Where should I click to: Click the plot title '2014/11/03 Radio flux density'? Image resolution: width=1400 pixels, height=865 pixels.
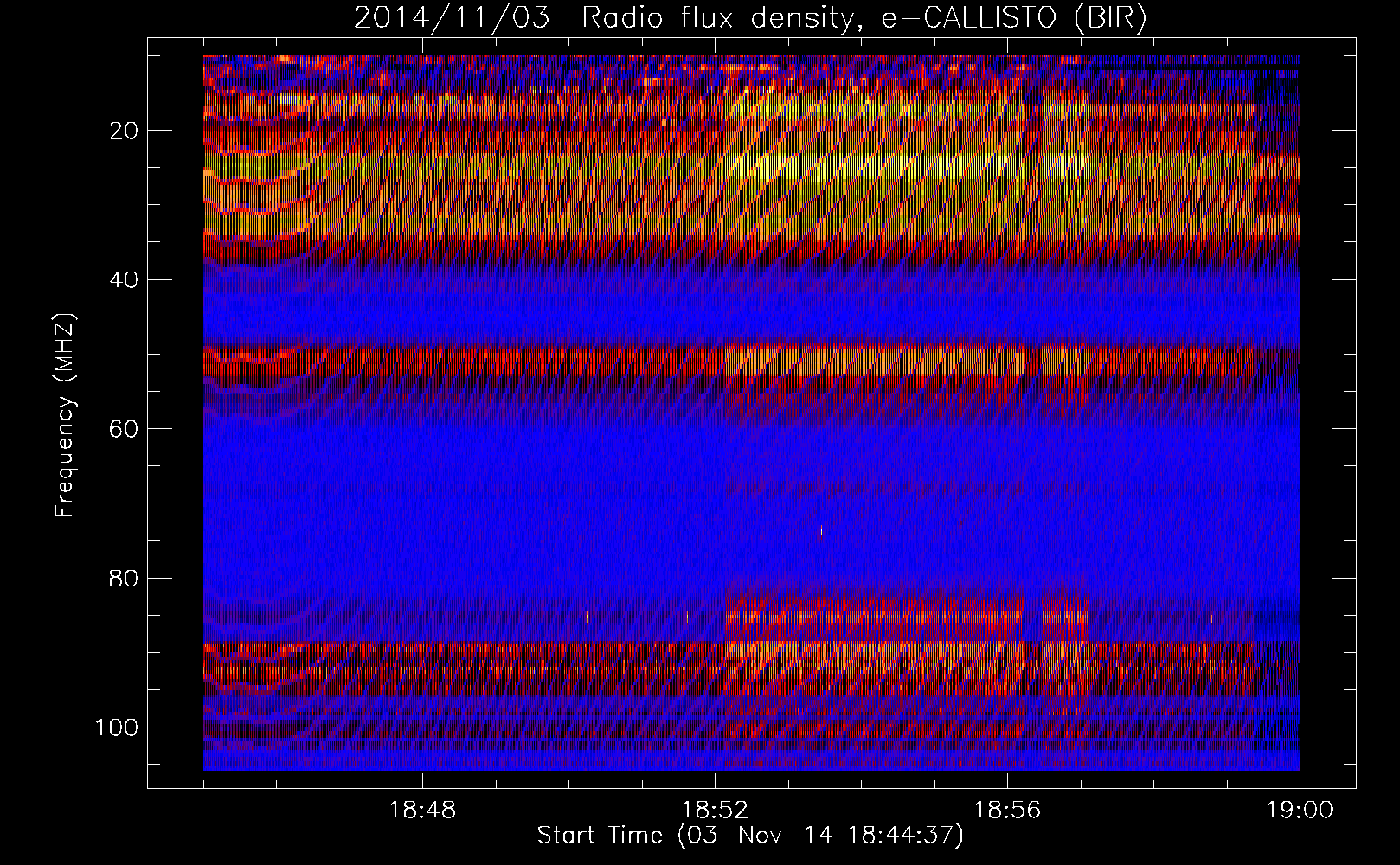[x=750, y=18]
